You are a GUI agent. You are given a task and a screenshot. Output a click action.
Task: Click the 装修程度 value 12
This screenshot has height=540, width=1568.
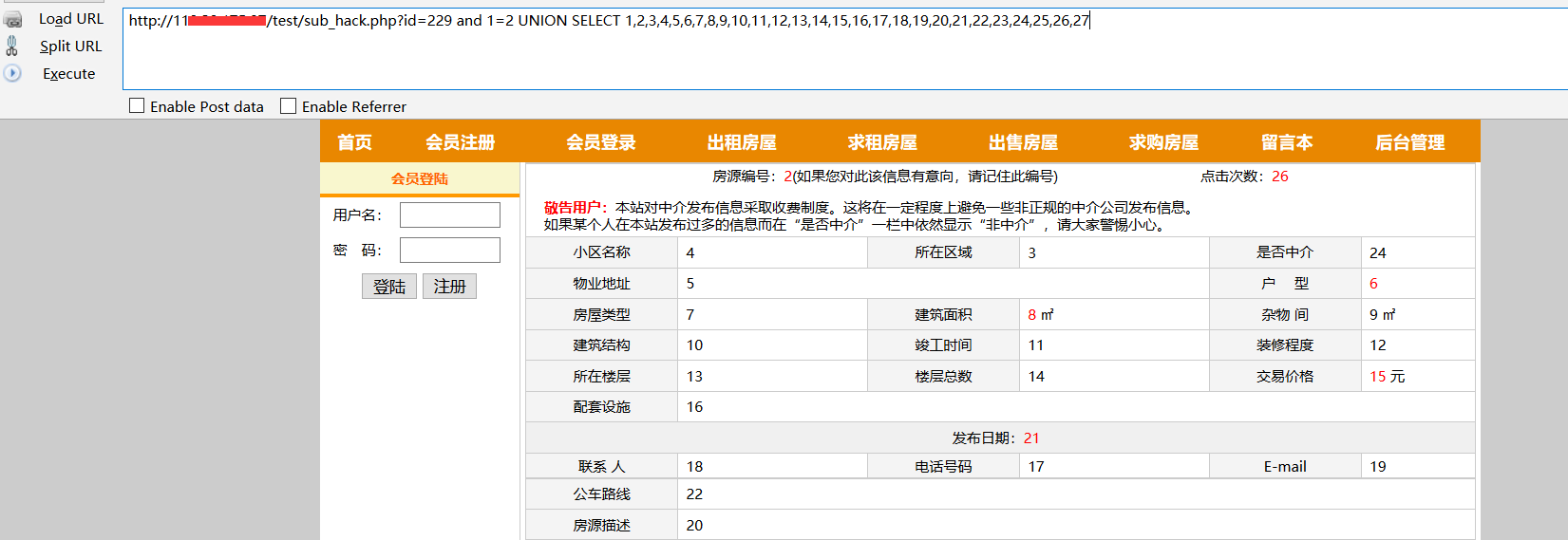coord(1378,345)
